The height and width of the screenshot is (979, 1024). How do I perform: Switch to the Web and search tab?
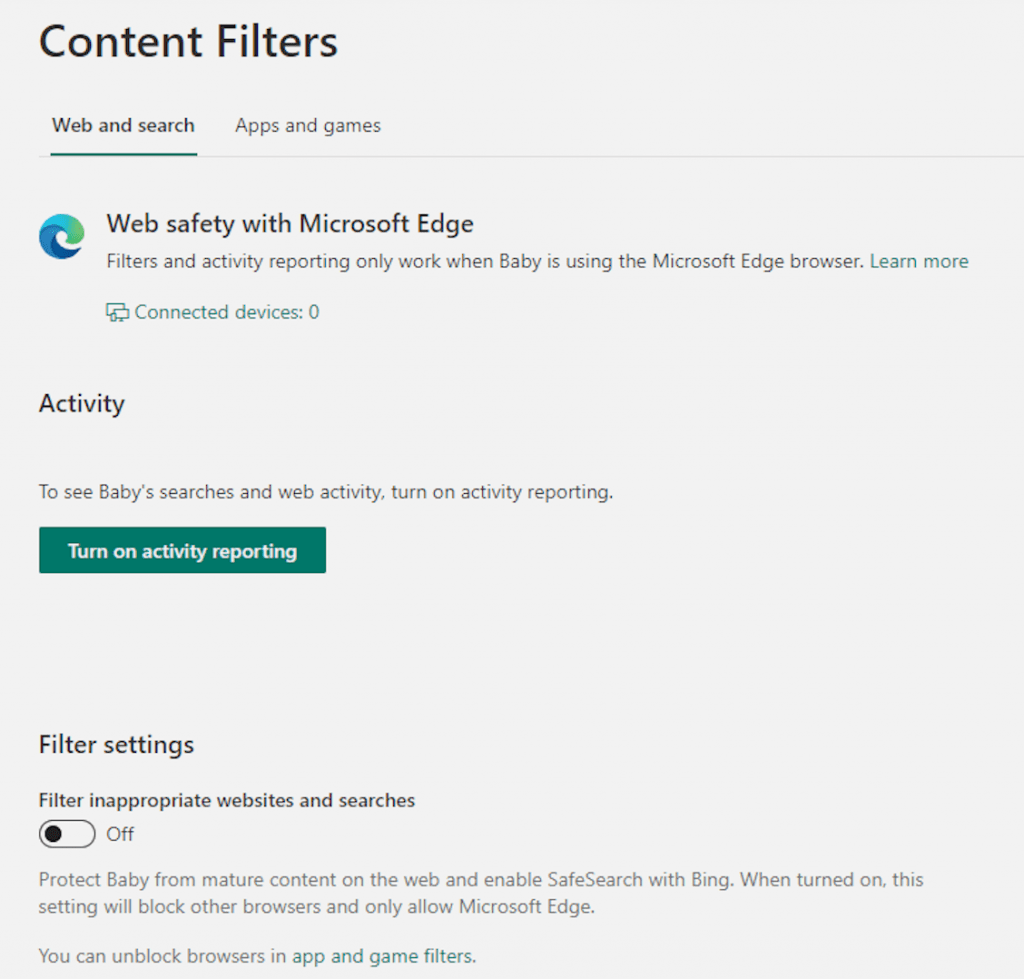tap(123, 126)
